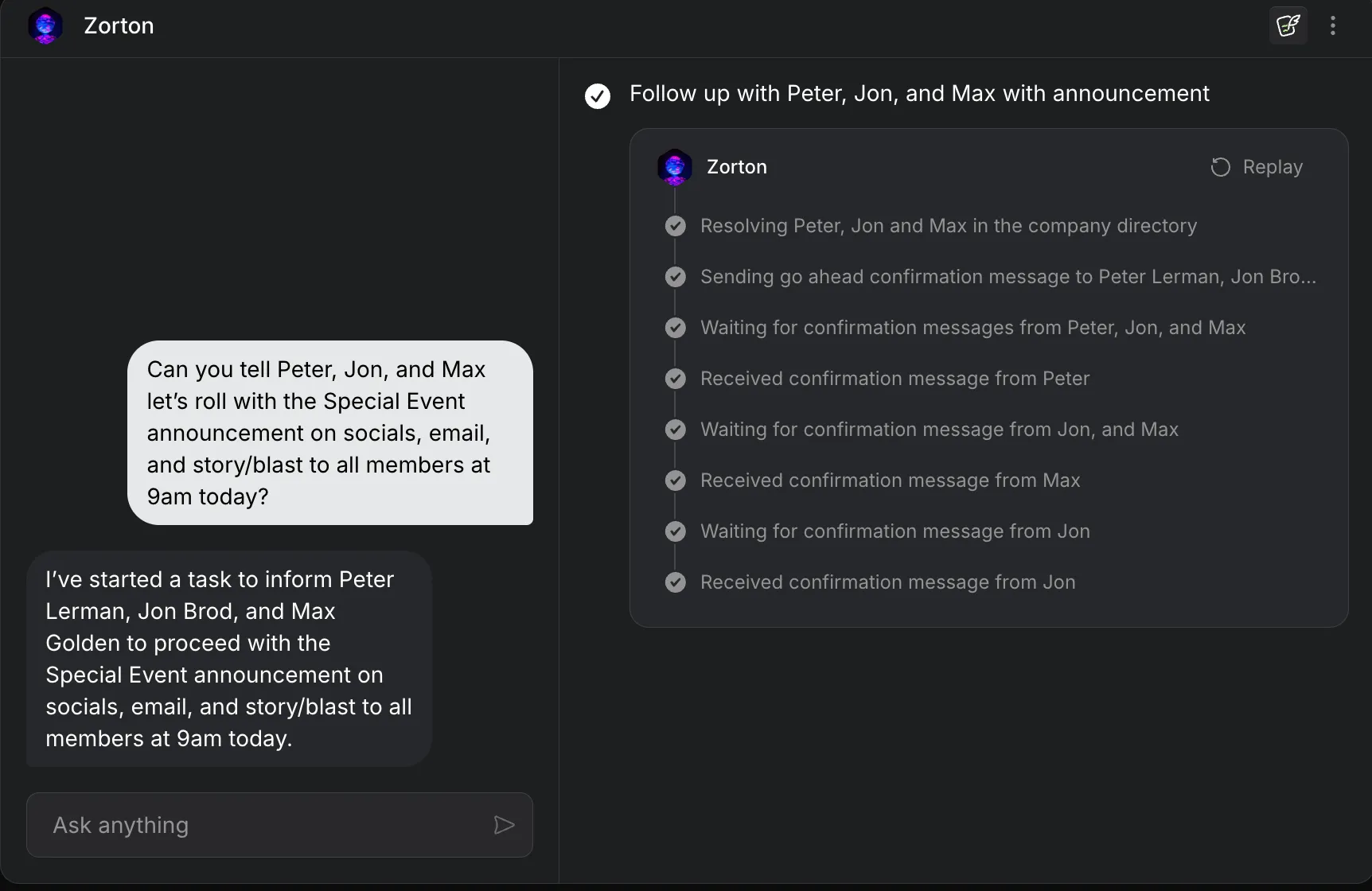
Task: Click the Zorton avatar in the header
Action: [x=45, y=25]
